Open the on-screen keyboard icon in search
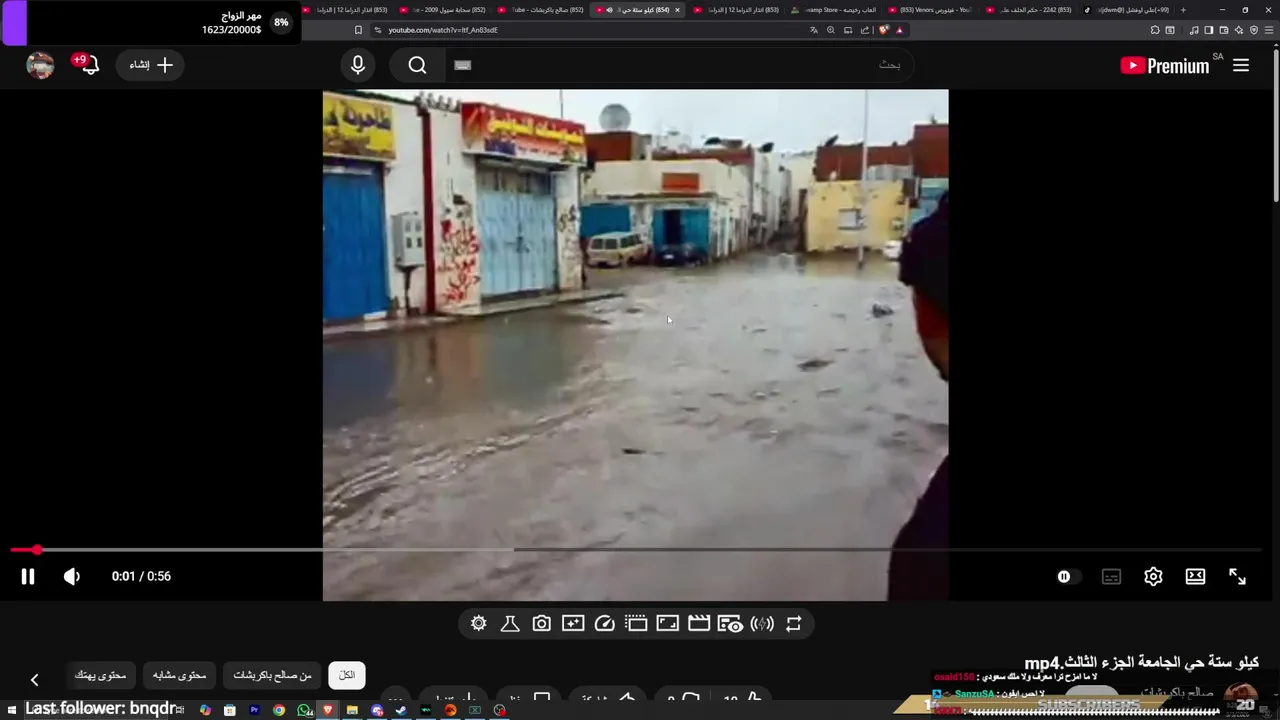The width and height of the screenshot is (1280, 720). coord(462,65)
